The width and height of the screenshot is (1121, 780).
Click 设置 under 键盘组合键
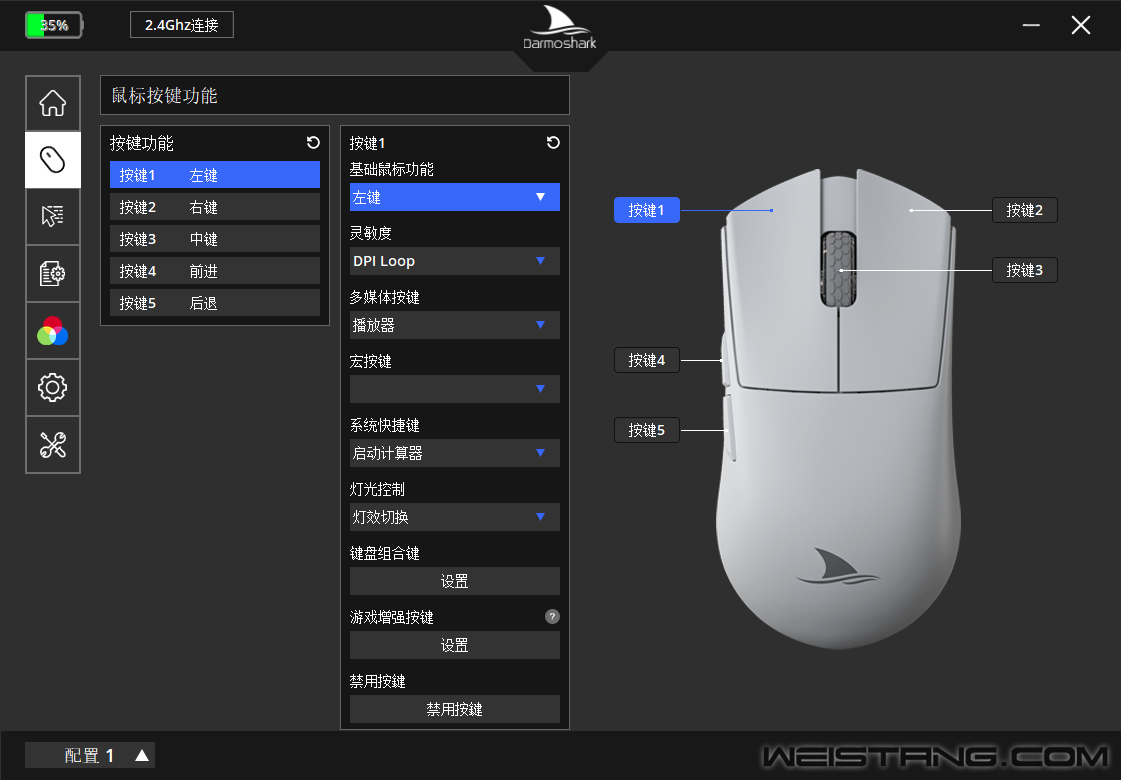pyautogui.click(x=455, y=581)
